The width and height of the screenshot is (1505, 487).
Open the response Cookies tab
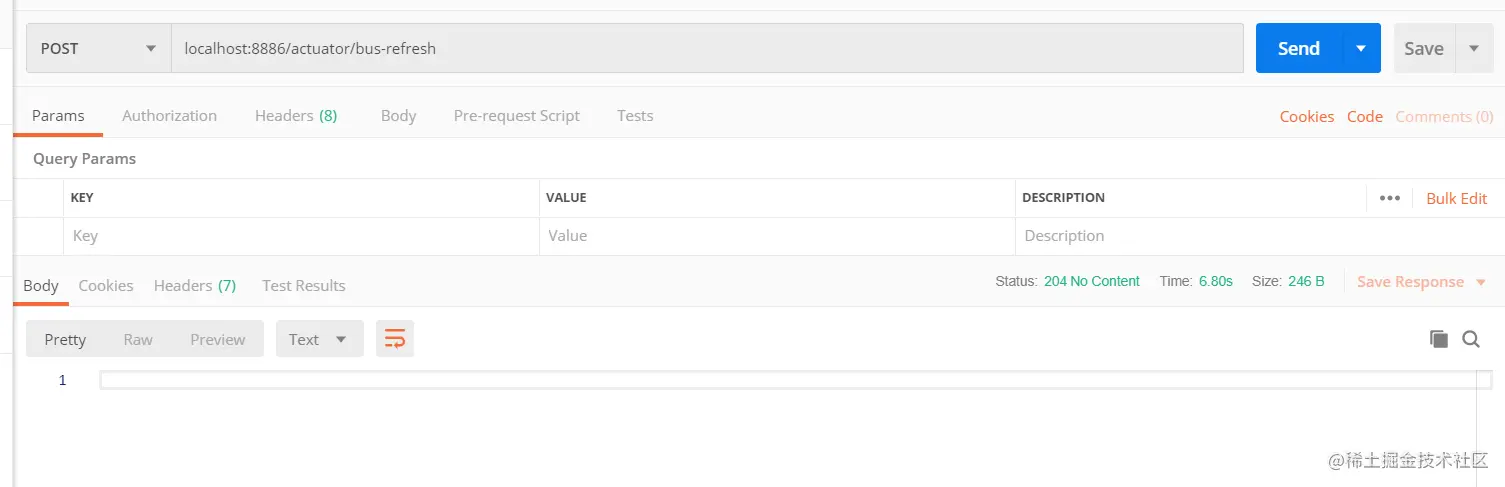tap(106, 286)
